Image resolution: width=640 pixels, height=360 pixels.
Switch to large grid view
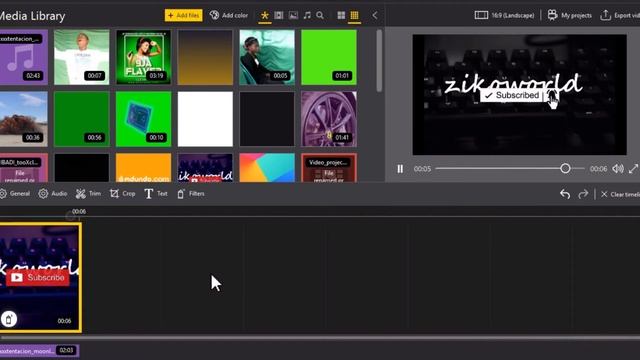point(341,16)
